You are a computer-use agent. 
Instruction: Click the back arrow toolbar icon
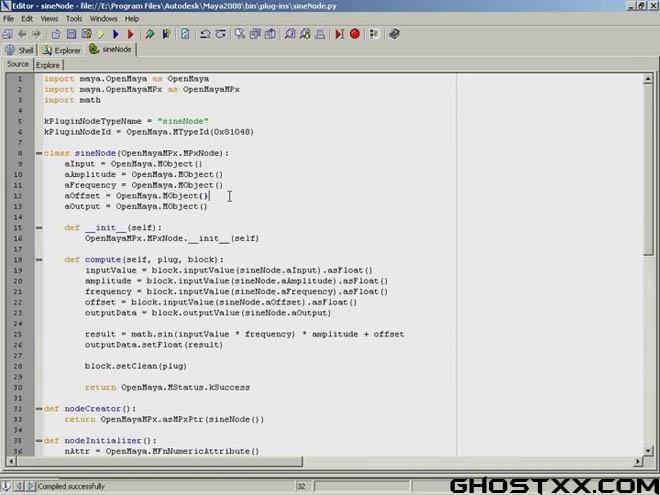coord(22,34)
